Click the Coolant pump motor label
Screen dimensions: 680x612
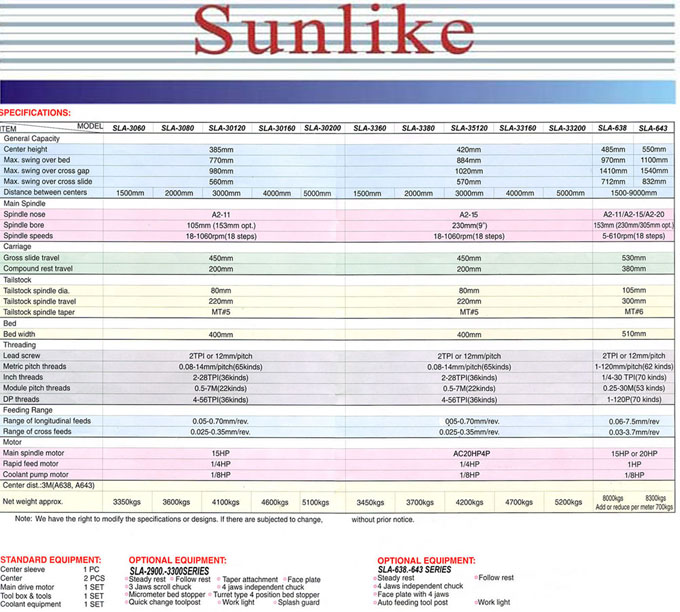click(x=36, y=475)
